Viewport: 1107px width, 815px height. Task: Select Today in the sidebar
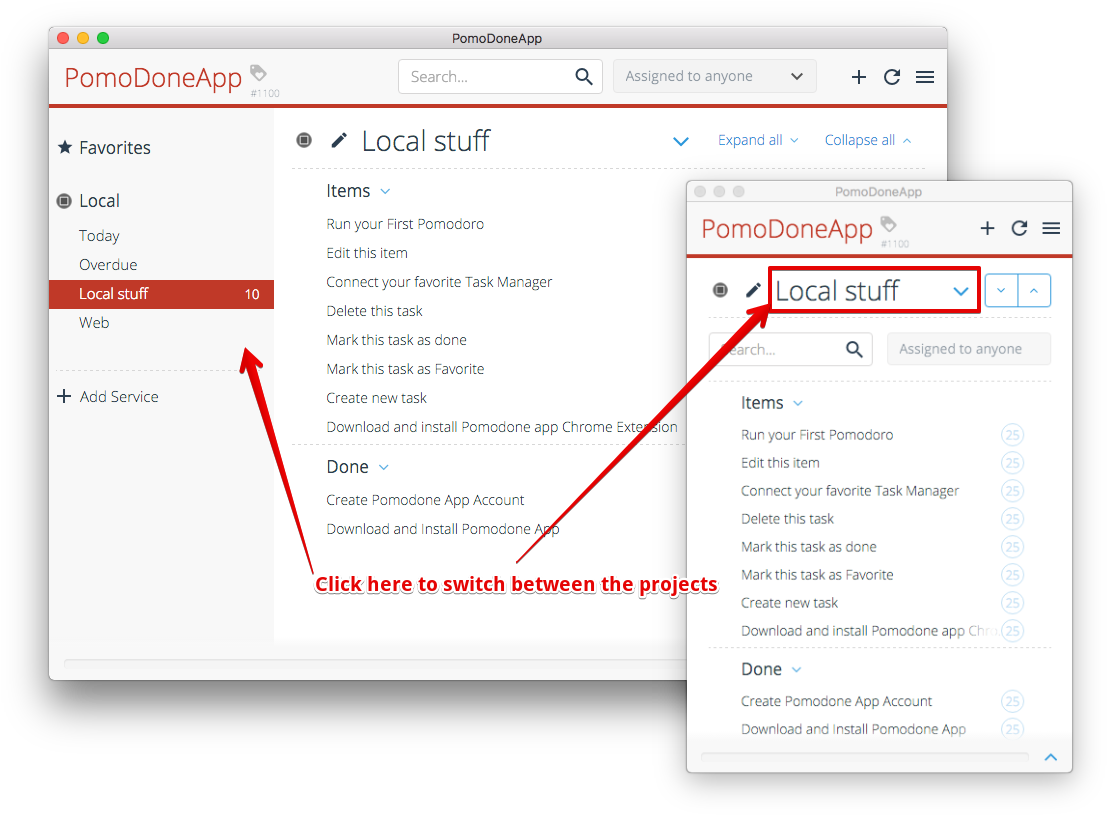click(99, 236)
